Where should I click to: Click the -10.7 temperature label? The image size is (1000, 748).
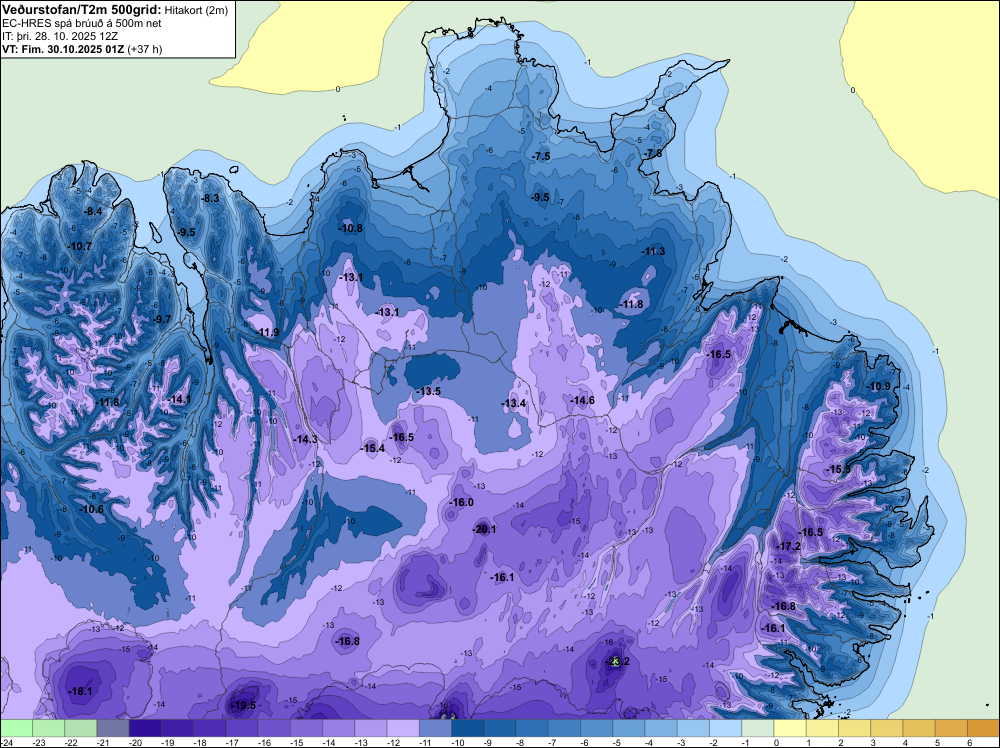click(80, 246)
